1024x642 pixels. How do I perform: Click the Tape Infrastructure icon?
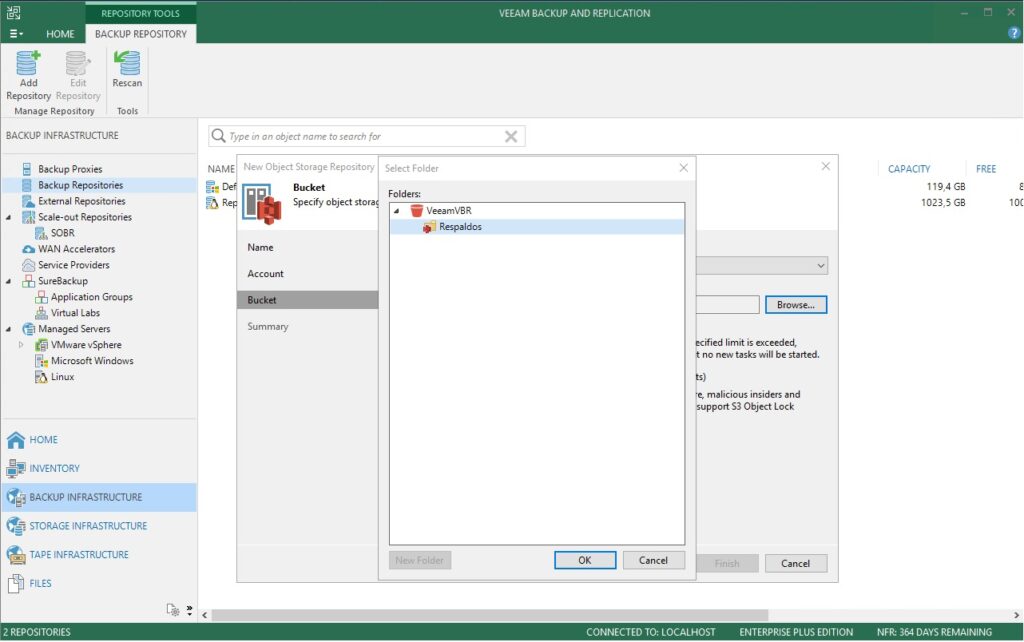tap(16, 554)
